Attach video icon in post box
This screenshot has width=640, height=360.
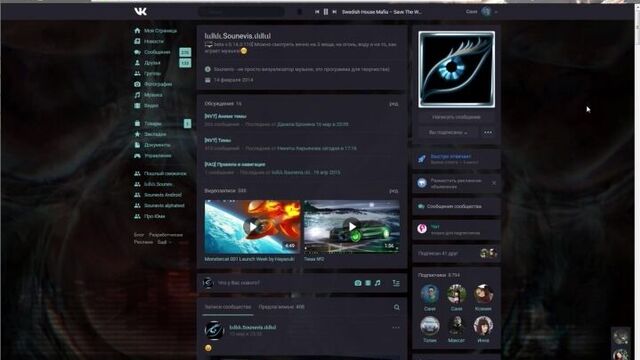[x=368, y=283]
